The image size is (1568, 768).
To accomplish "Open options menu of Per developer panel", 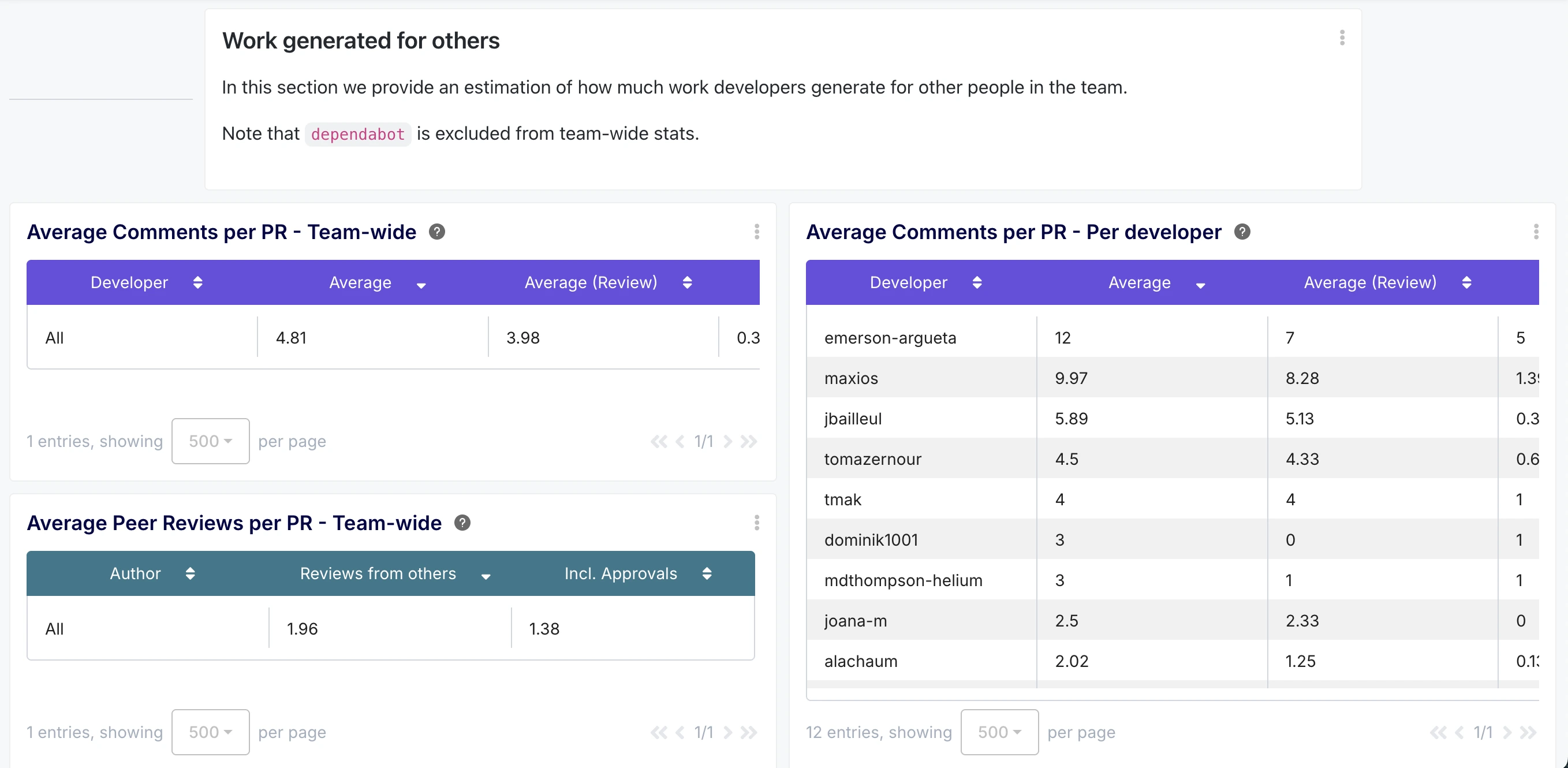I will coord(1535,232).
